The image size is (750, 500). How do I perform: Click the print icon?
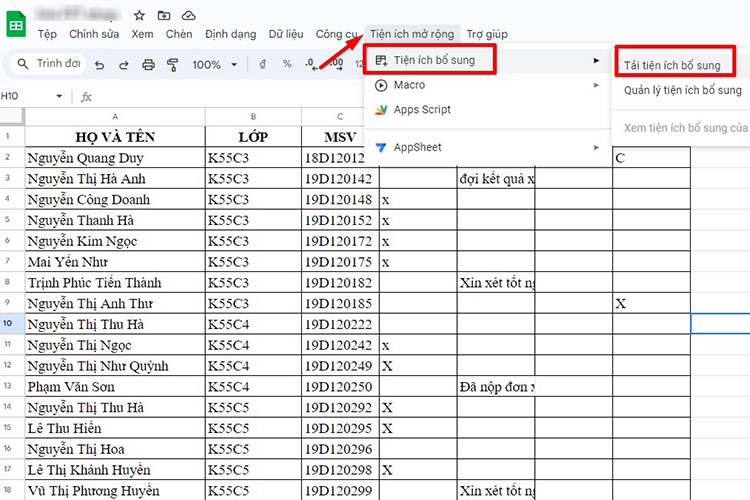149,65
